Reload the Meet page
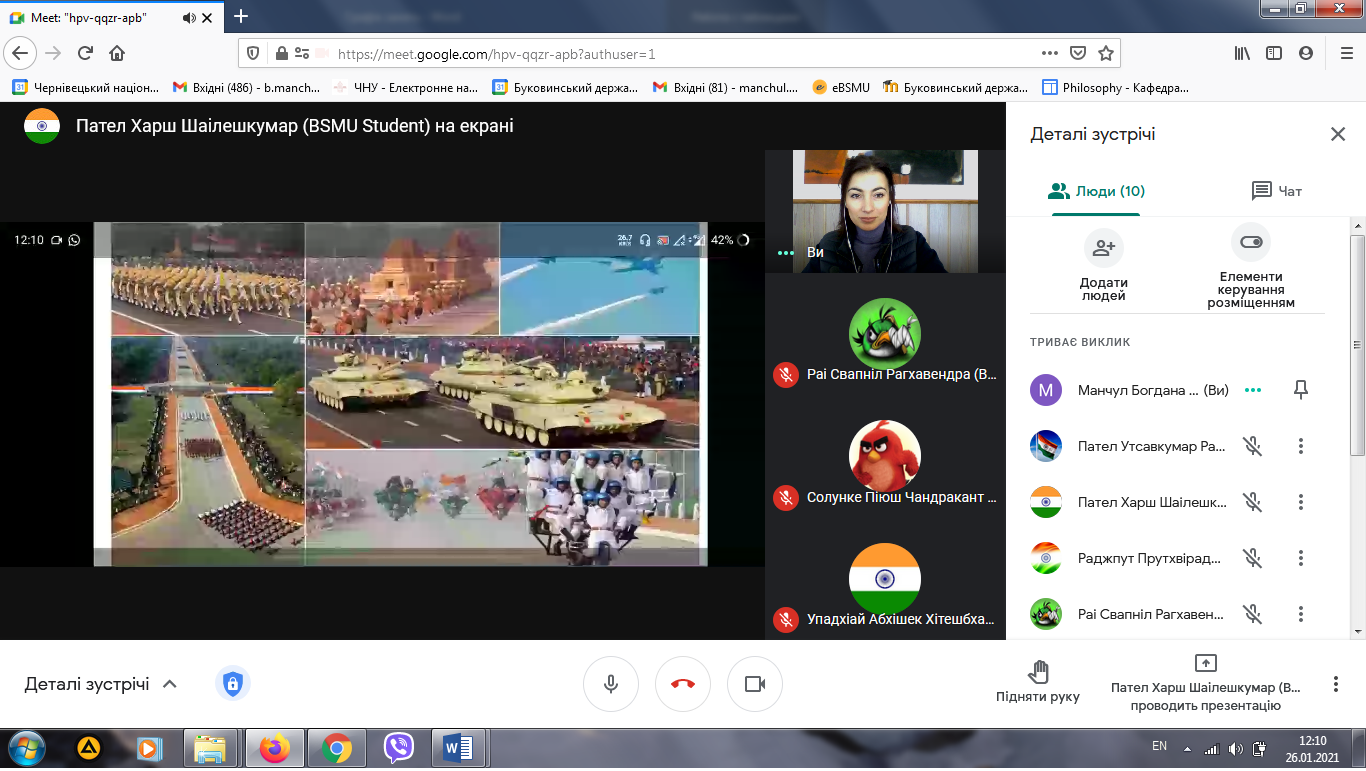Viewport: 1366px width, 771px height. pyautogui.click(x=86, y=53)
